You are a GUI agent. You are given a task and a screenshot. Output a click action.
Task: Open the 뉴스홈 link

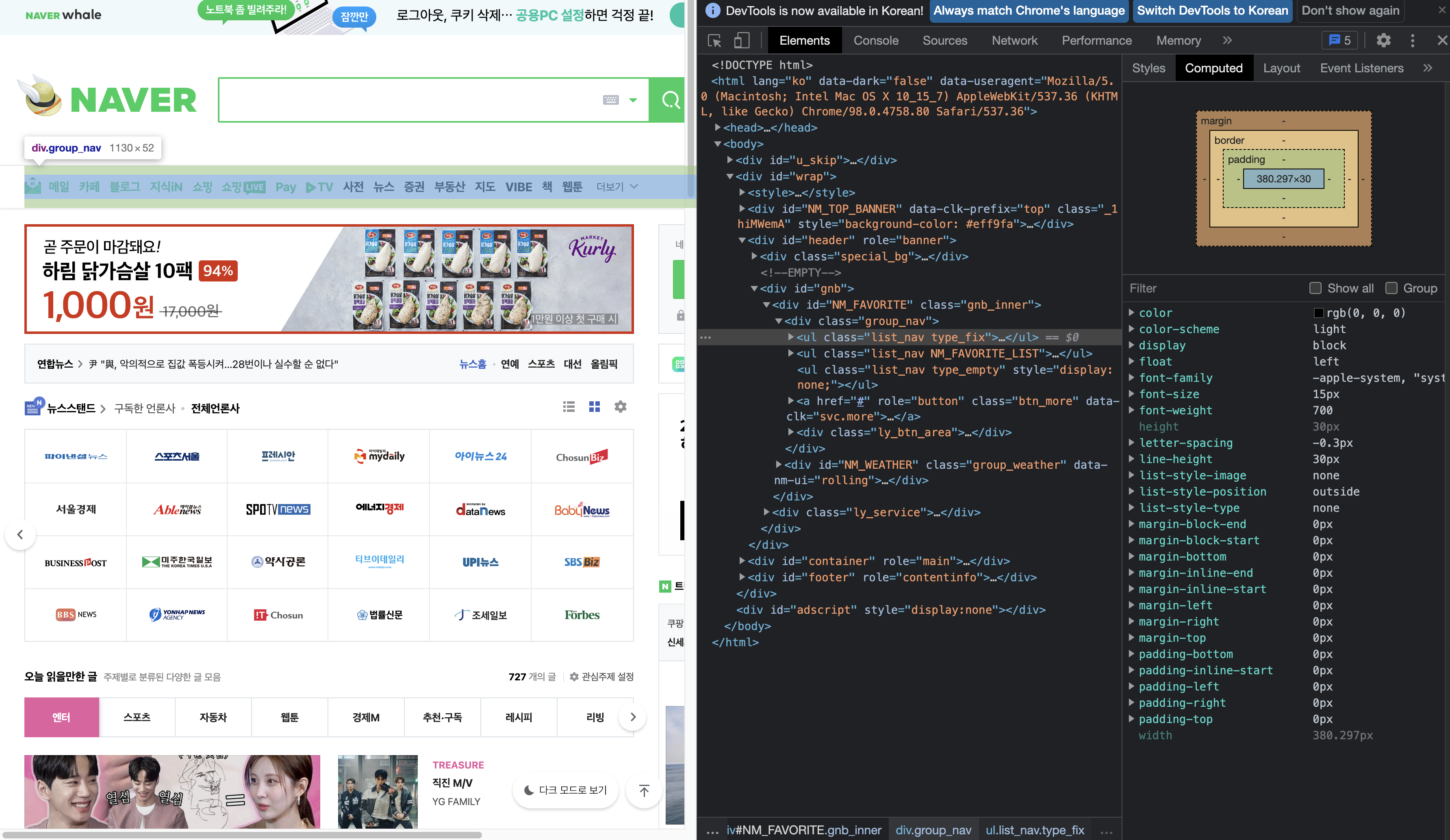coord(472,364)
